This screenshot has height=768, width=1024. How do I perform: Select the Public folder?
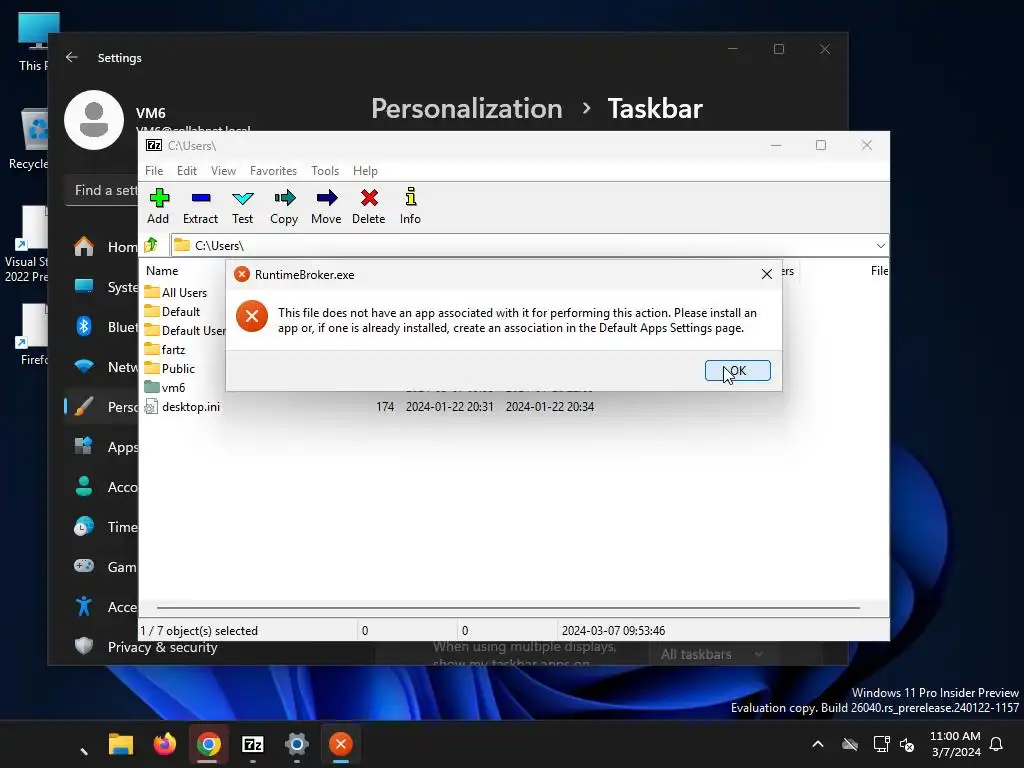point(170,368)
